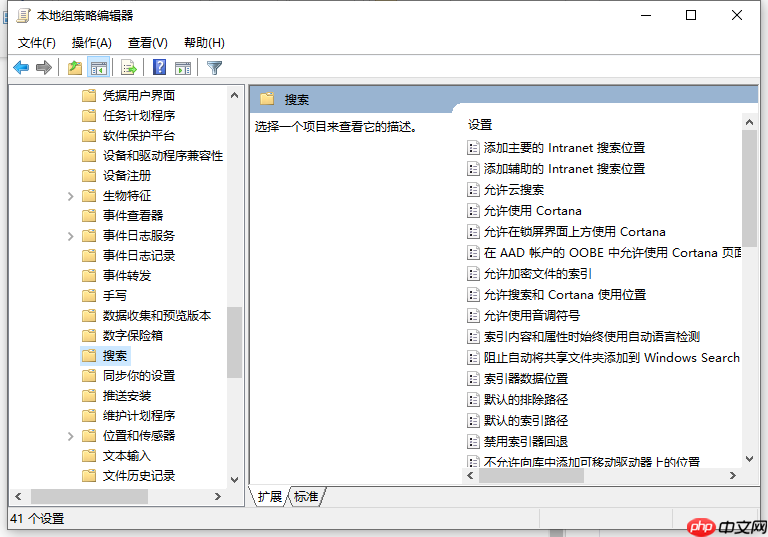Select 添加辅助的 Intranet 搜索位置 policy
Image resolution: width=768 pixels, height=537 pixels.
pyautogui.click(x=564, y=169)
